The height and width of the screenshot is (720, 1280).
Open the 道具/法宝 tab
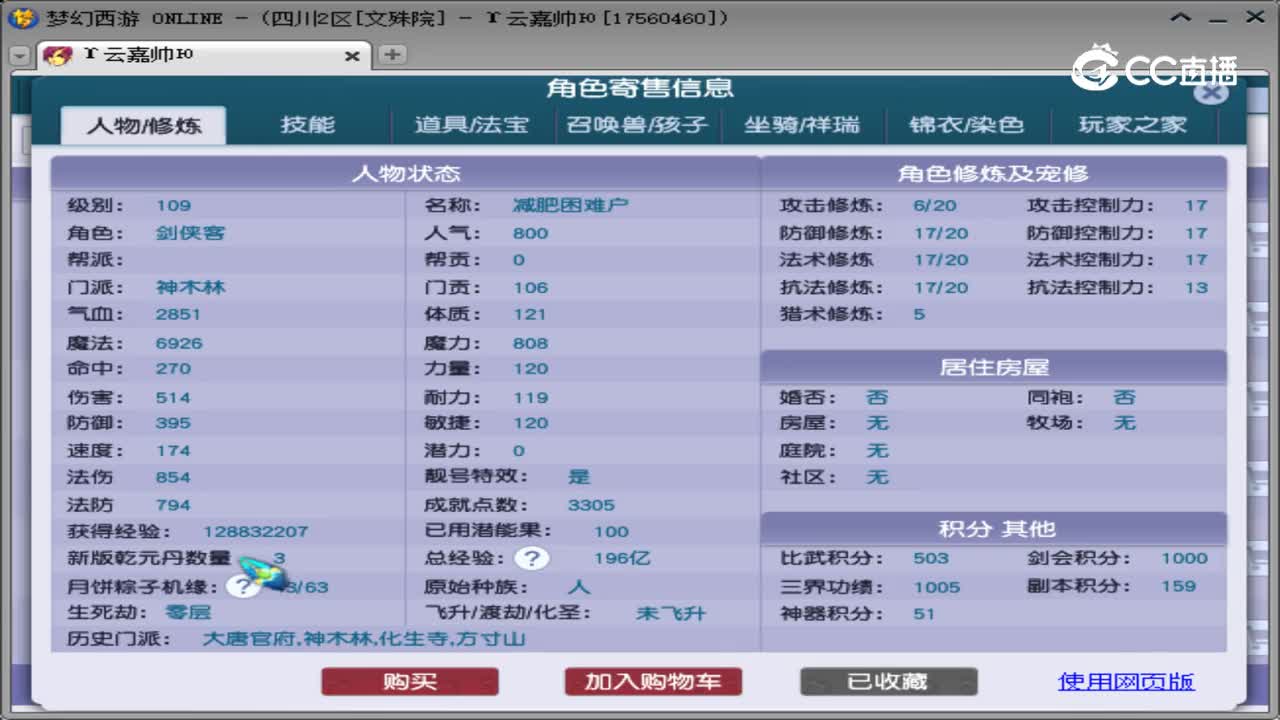pos(471,125)
